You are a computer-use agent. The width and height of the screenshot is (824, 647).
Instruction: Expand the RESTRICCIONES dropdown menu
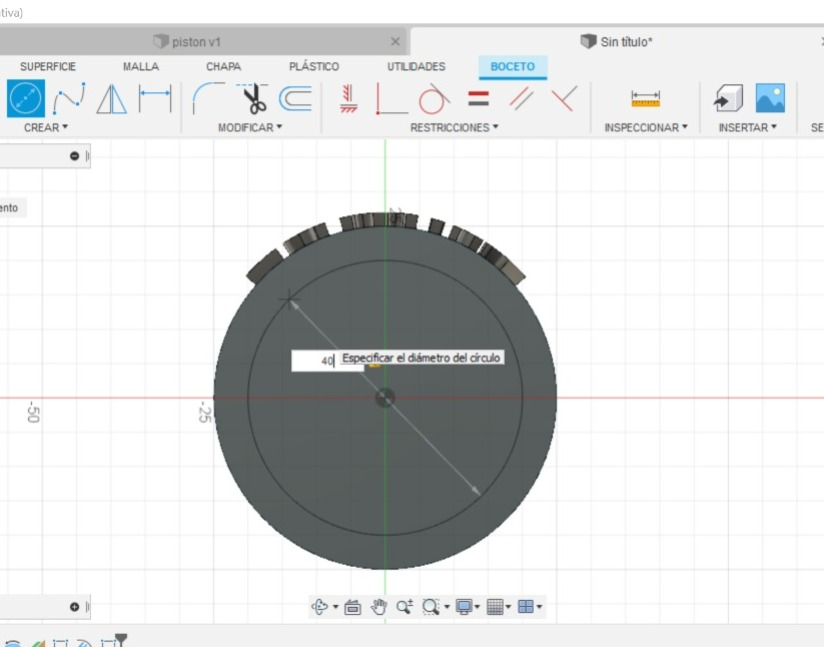click(x=454, y=127)
